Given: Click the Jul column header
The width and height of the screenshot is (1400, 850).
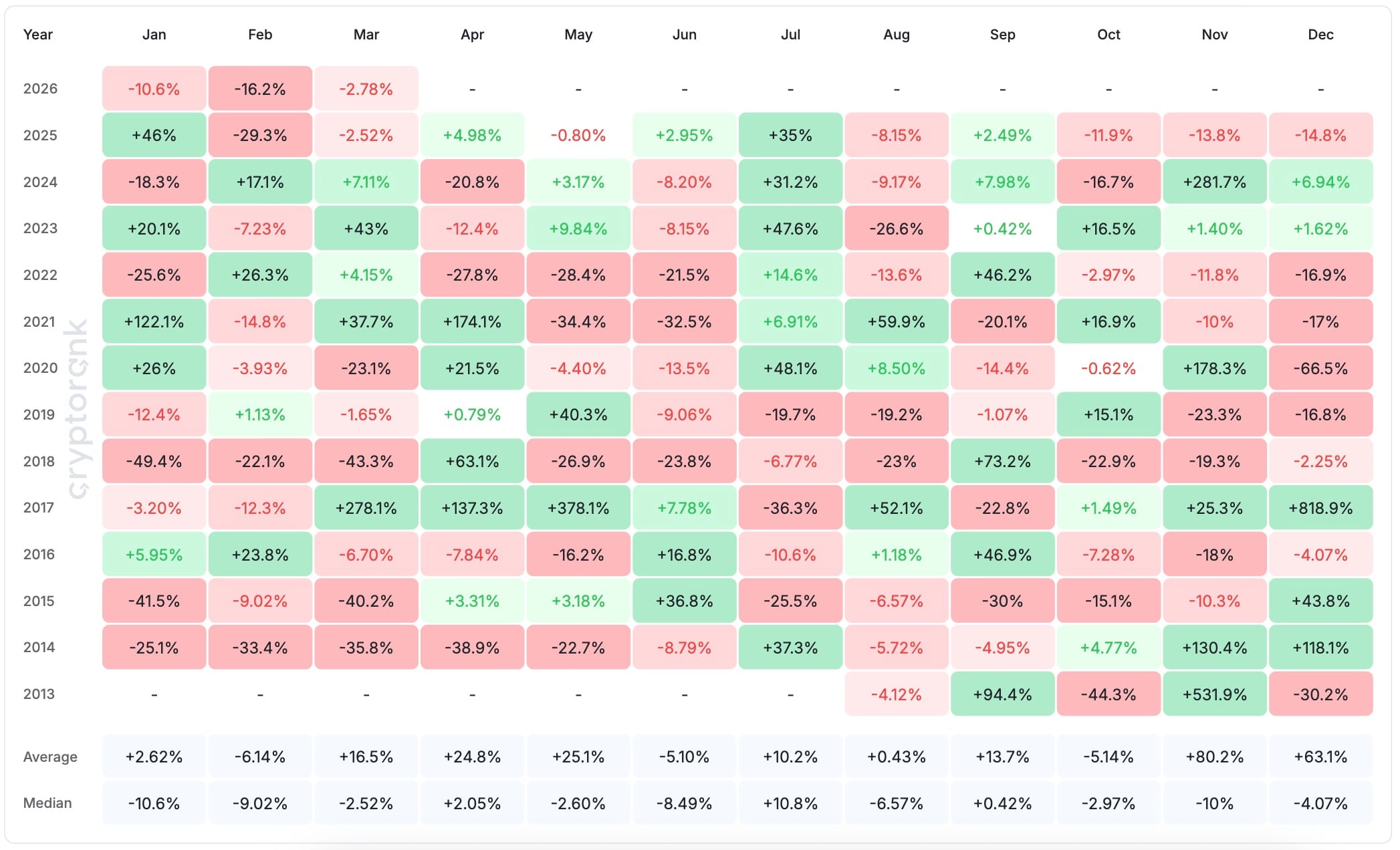Looking at the screenshot, I should (x=790, y=35).
